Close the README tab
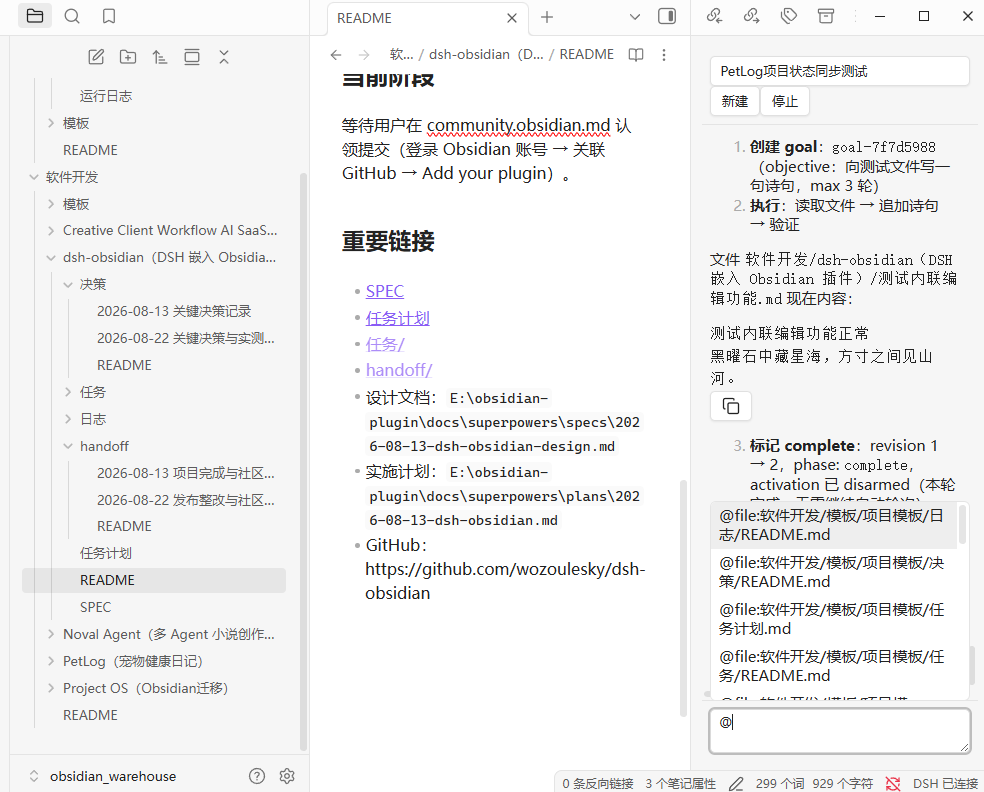The height and width of the screenshot is (792, 984). coord(512,18)
